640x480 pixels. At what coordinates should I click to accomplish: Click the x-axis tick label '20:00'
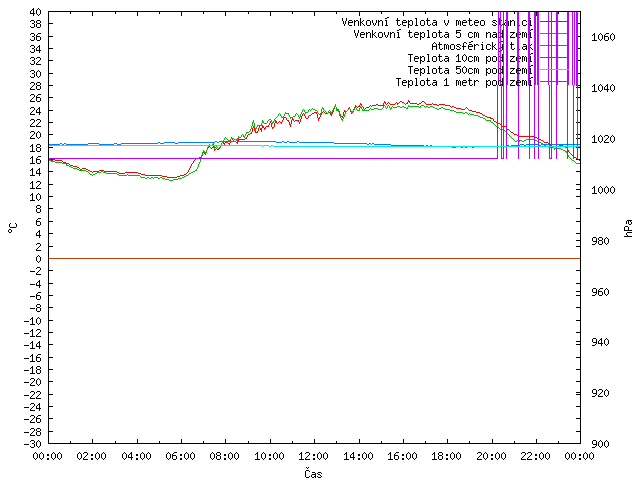tap(491, 456)
